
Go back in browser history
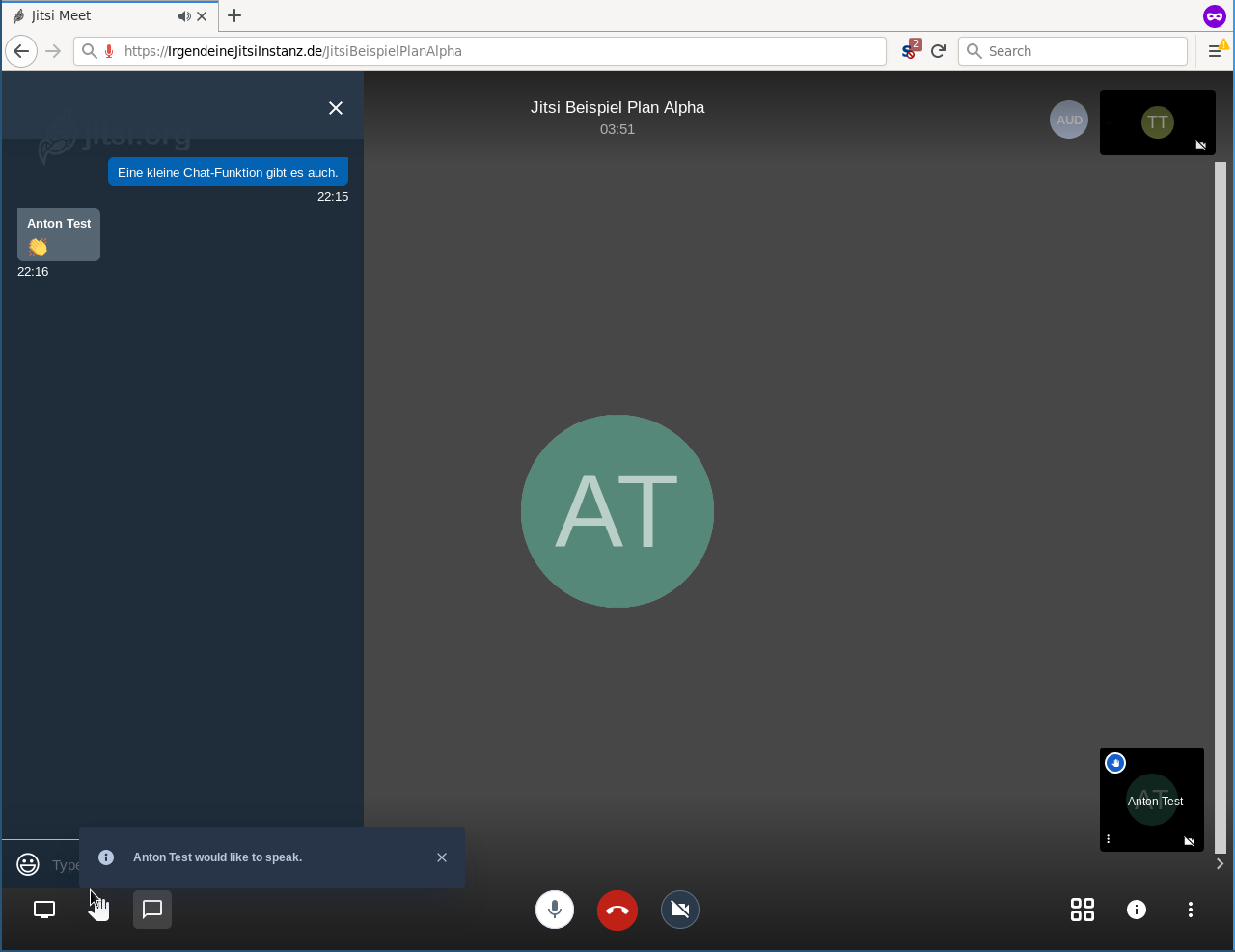(21, 51)
